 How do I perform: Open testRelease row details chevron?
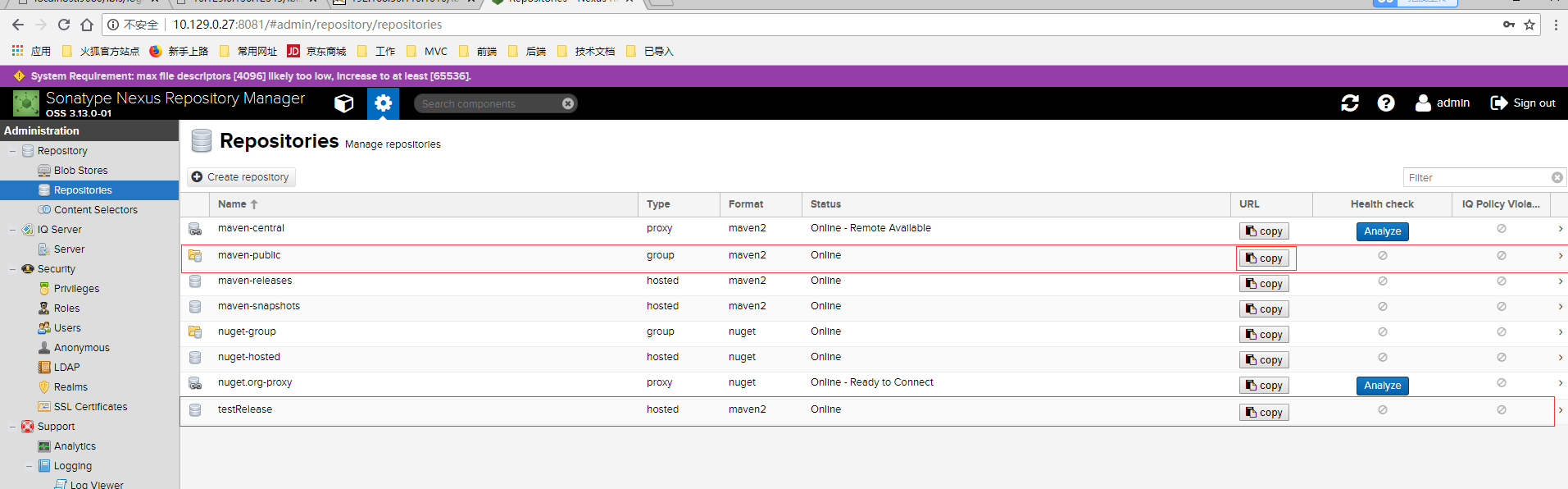pos(1561,410)
